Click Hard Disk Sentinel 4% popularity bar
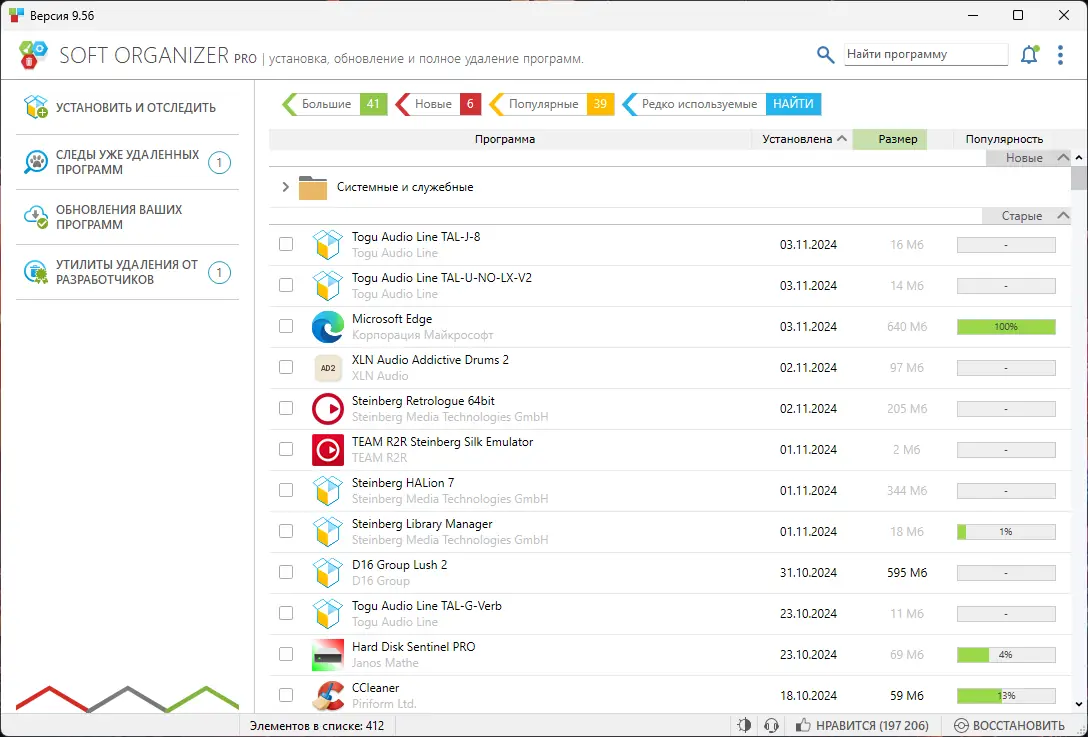The height and width of the screenshot is (737, 1088). point(1006,654)
